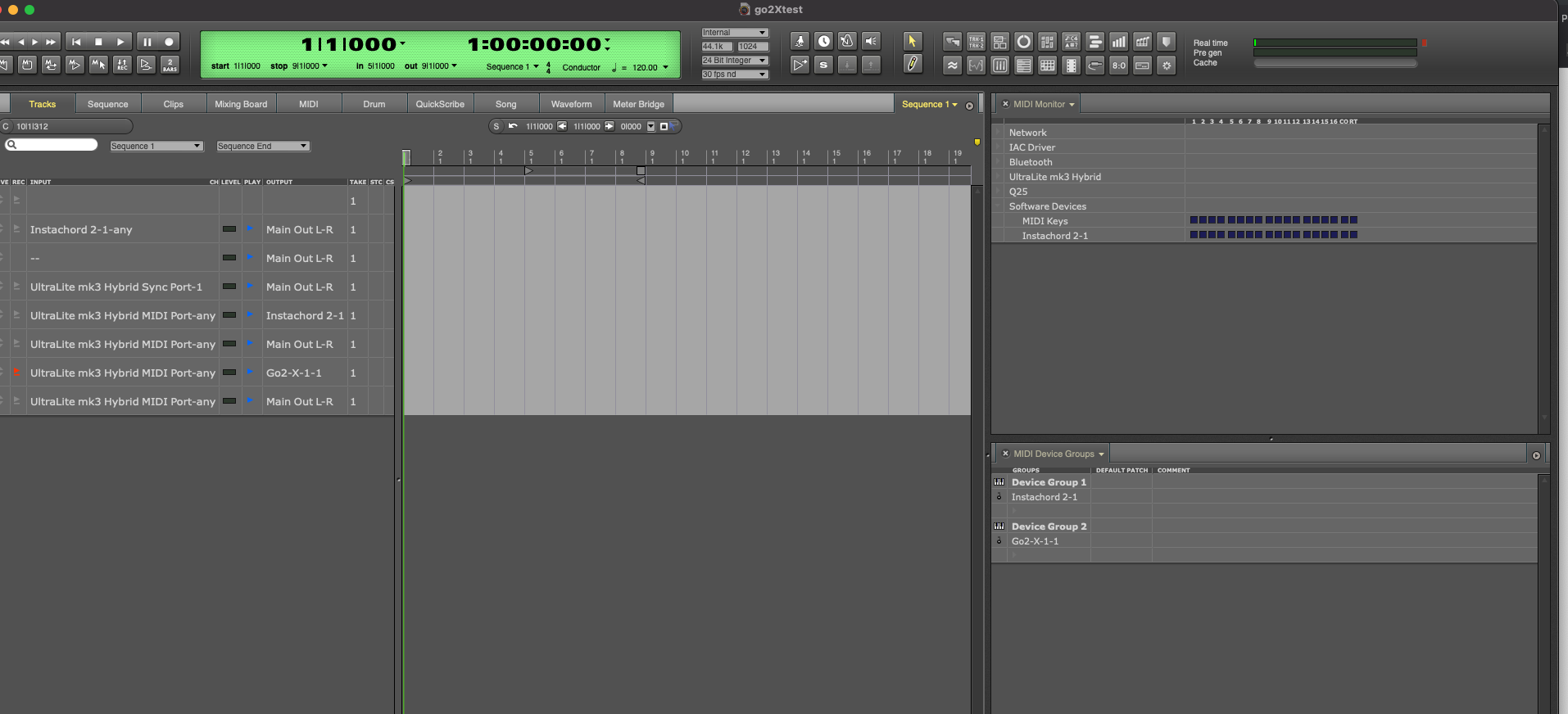Click the 8:0 toolbar icon
The image size is (1568, 714).
click(x=1118, y=66)
